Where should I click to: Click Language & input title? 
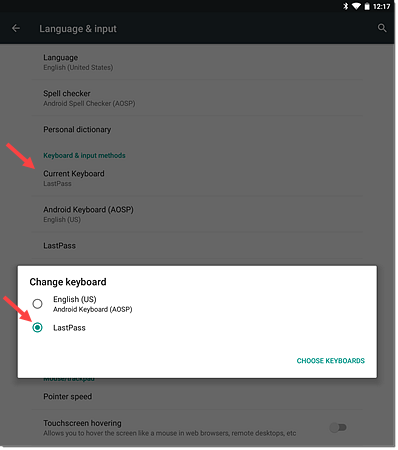coord(78,29)
